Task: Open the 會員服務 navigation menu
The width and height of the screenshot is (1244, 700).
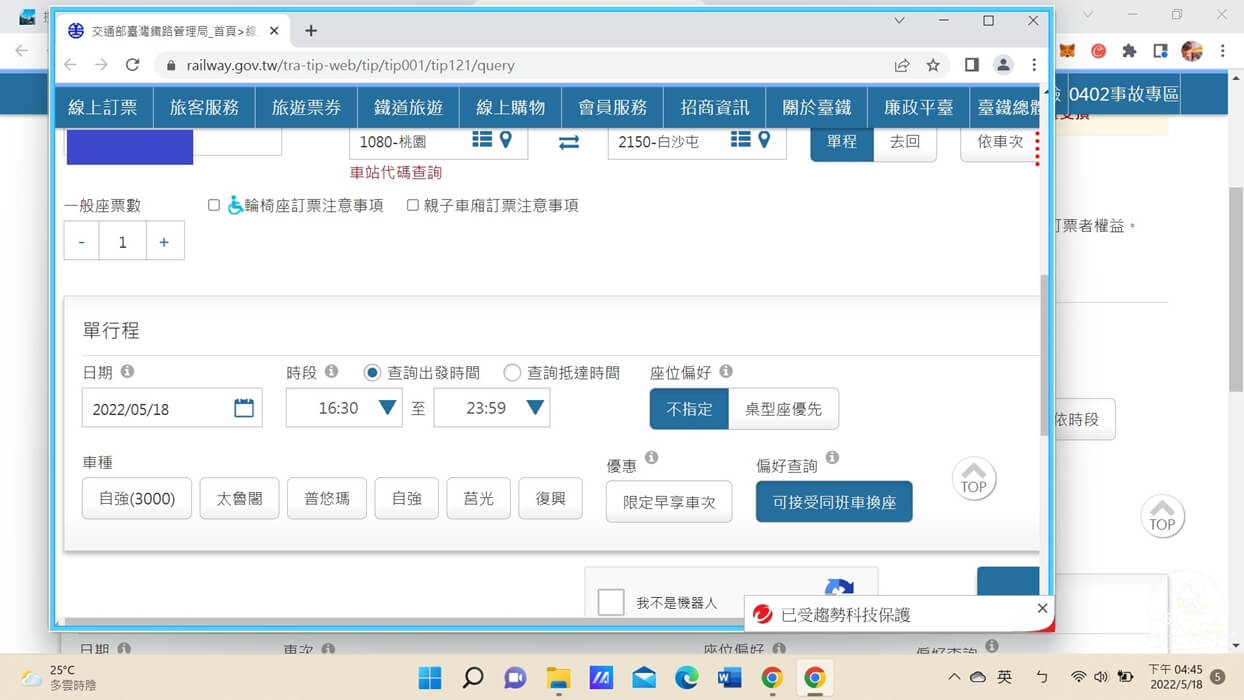Action: pos(613,107)
